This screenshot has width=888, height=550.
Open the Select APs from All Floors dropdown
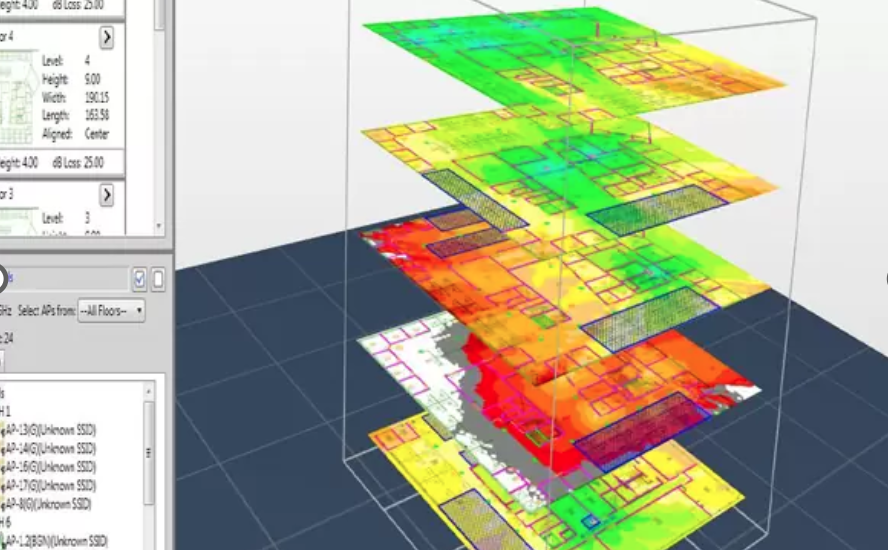click(x=111, y=311)
